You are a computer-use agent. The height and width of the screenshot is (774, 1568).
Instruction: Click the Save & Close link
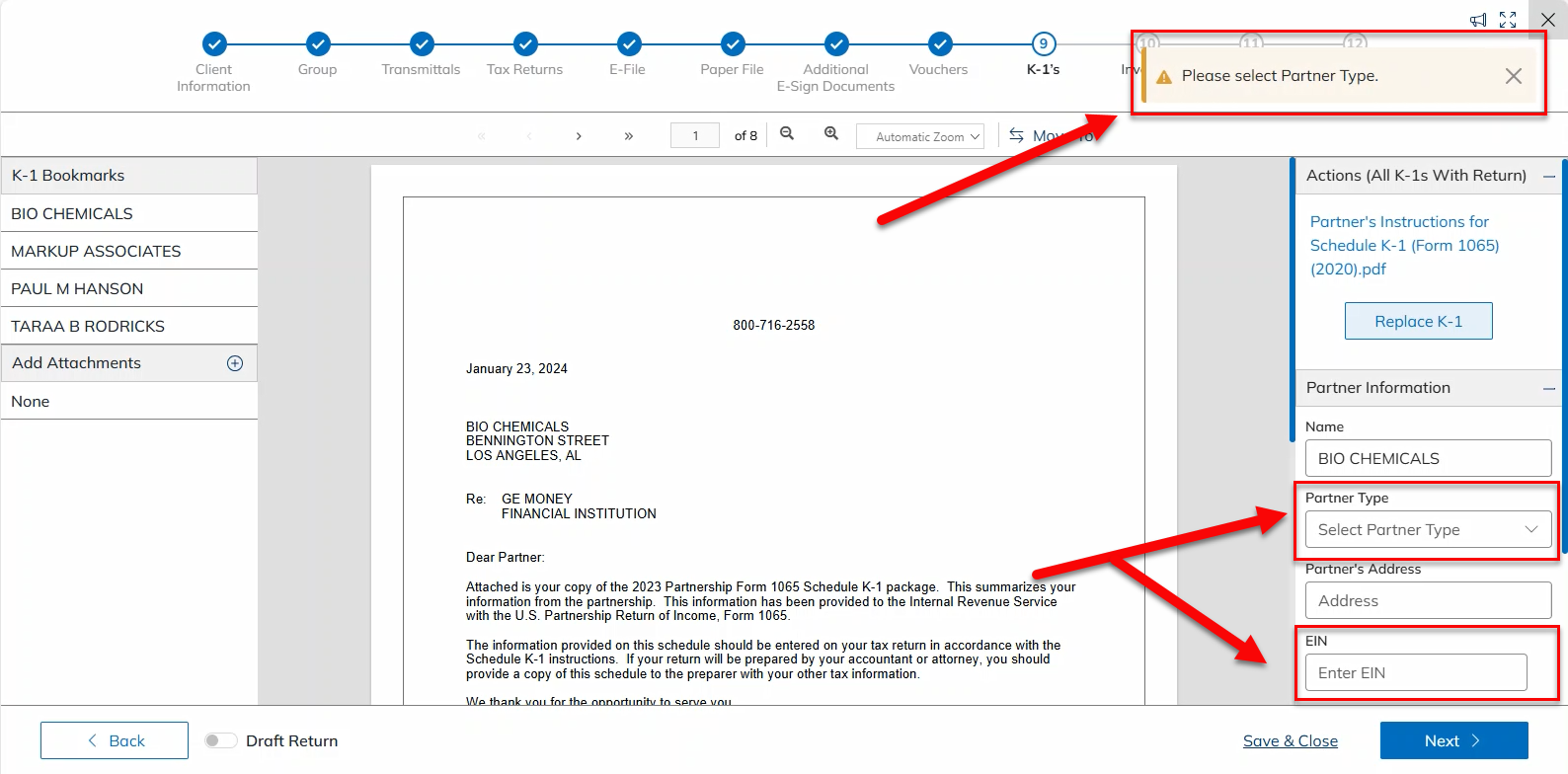1290,740
